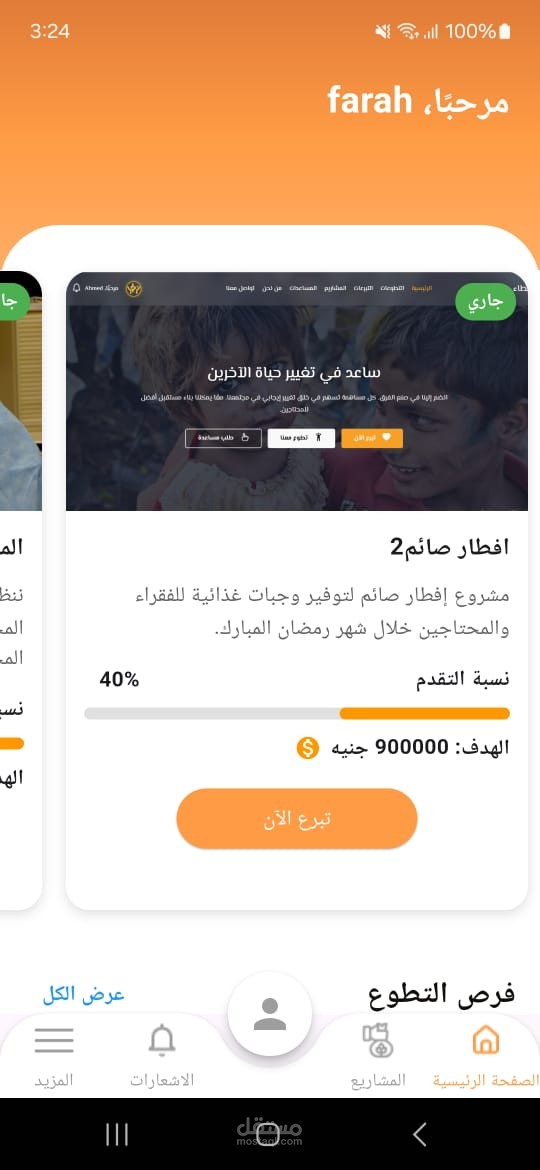Open the عرض الكل link
Image resolution: width=540 pixels, height=1170 pixels.
[83, 994]
